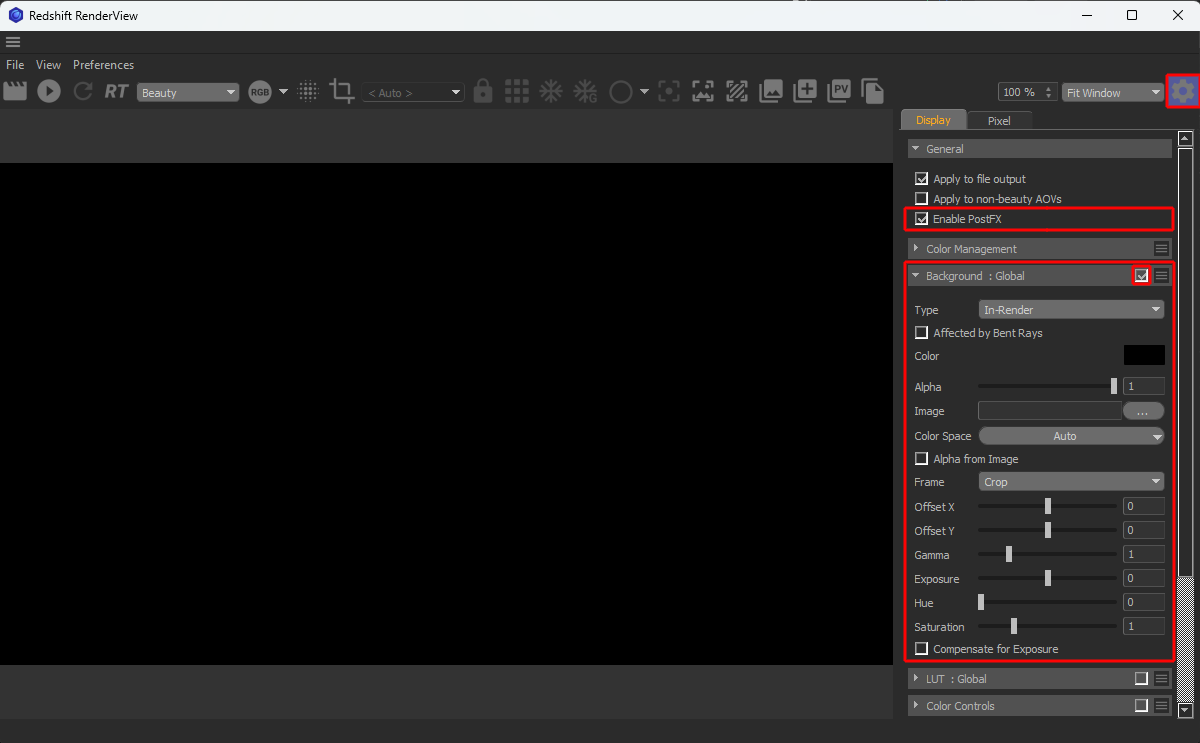This screenshot has width=1200, height=743.
Task: Expand the Color Management section
Action: (970, 249)
